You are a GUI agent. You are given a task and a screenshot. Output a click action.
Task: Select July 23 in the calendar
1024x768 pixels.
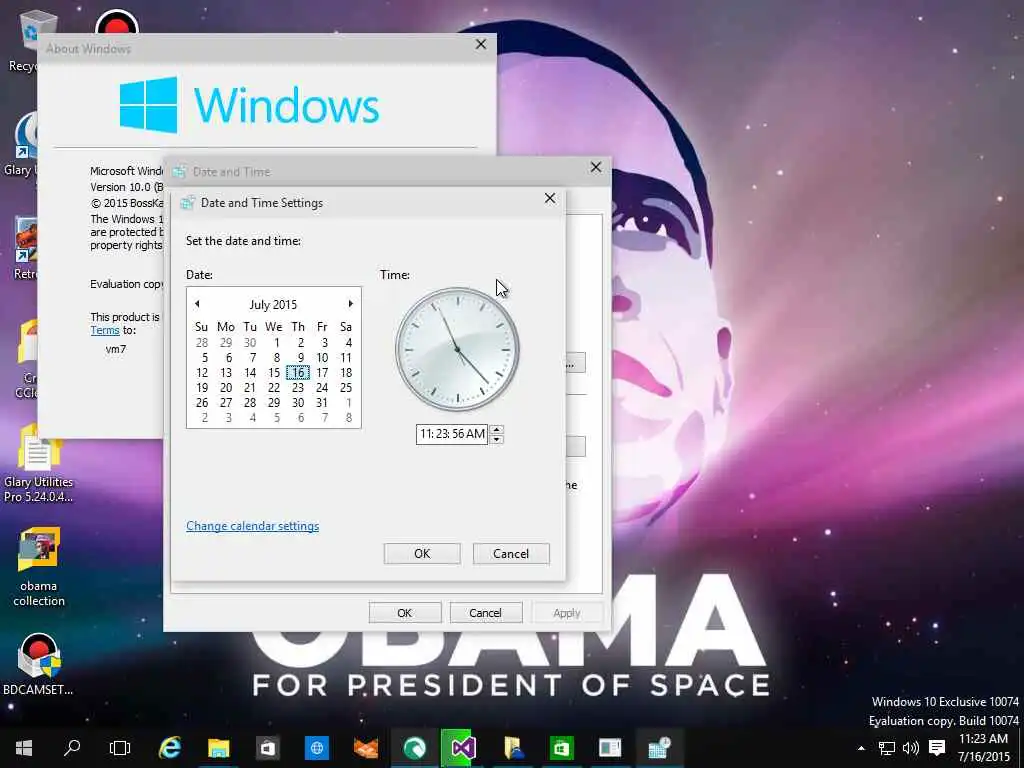(x=298, y=388)
